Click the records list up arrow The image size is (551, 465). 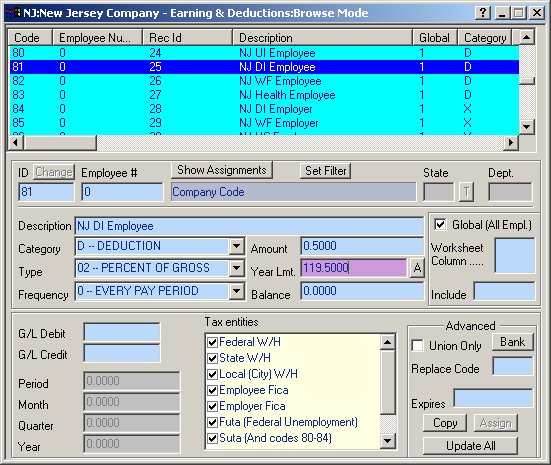click(x=526, y=37)
